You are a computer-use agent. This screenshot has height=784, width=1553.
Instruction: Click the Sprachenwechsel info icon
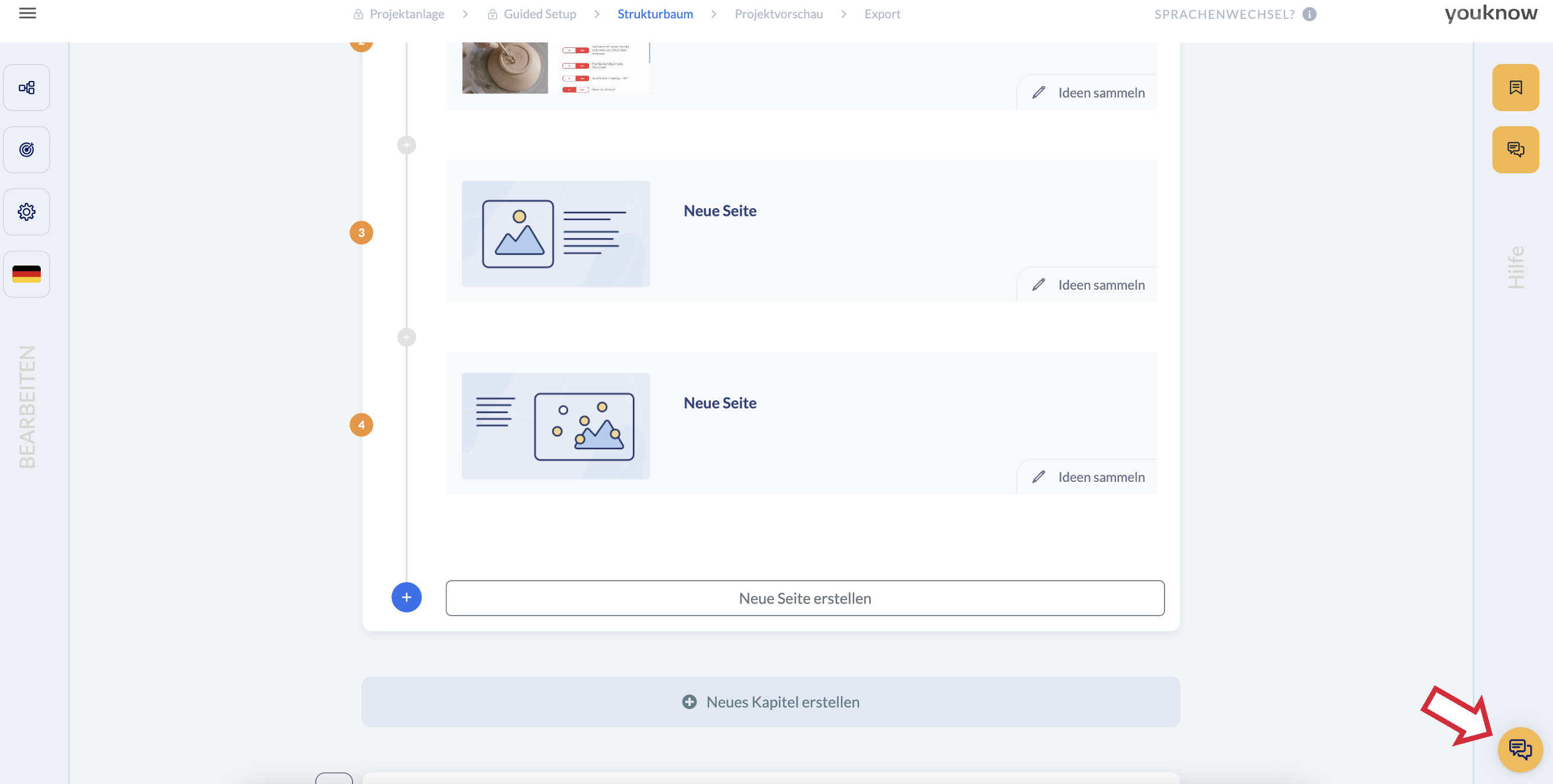pyautogui.click(x=1309, y=14)
